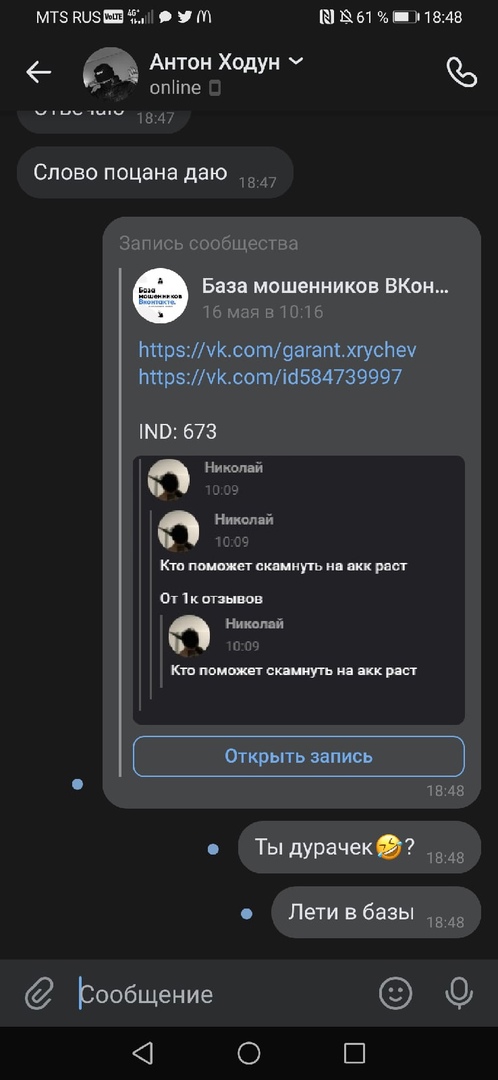Start a voice call with phone icon
Image resolution: width=498 pixels, height=1080 pixels.
pyautogui.click(x=461, y=72)
